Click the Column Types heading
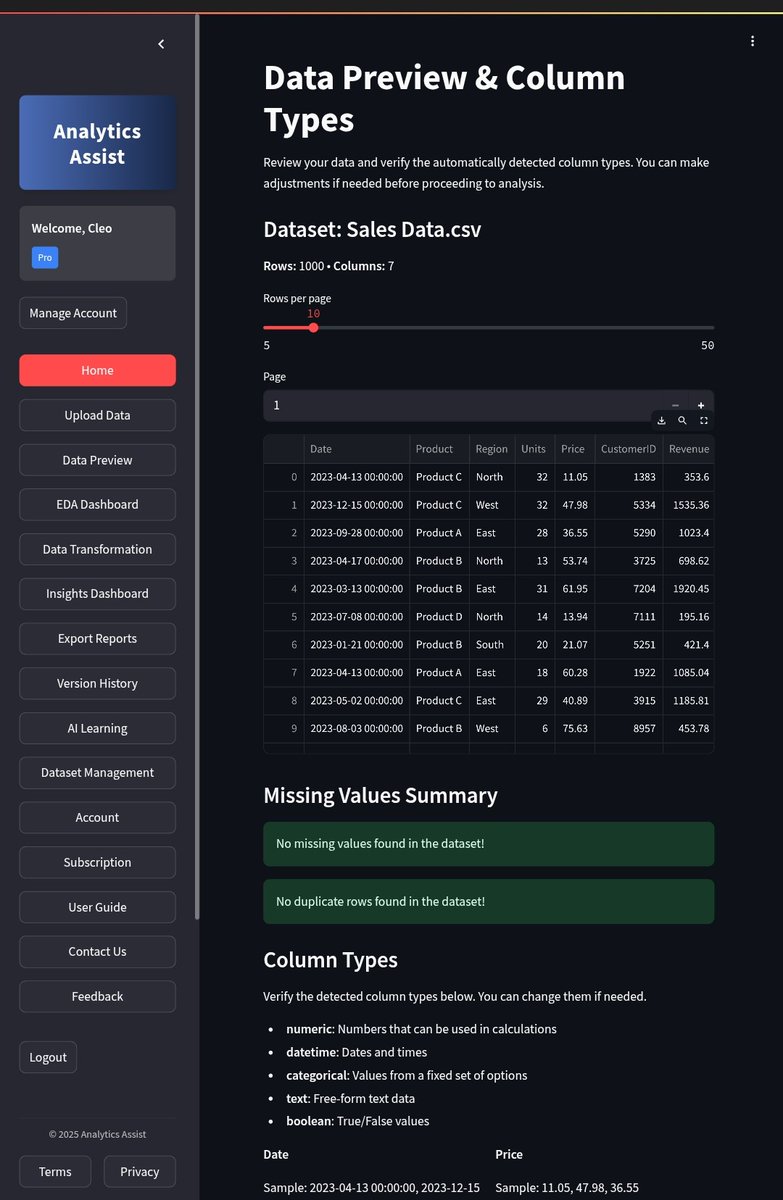 331,960
